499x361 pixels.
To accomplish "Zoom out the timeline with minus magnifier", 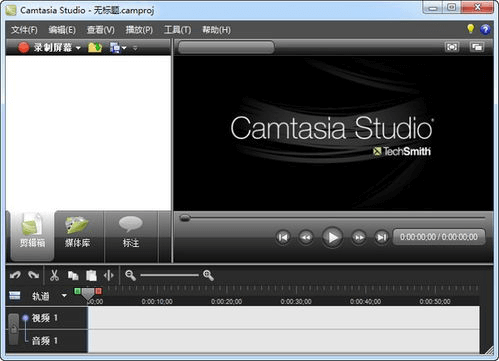I will [x=130, y=275].
